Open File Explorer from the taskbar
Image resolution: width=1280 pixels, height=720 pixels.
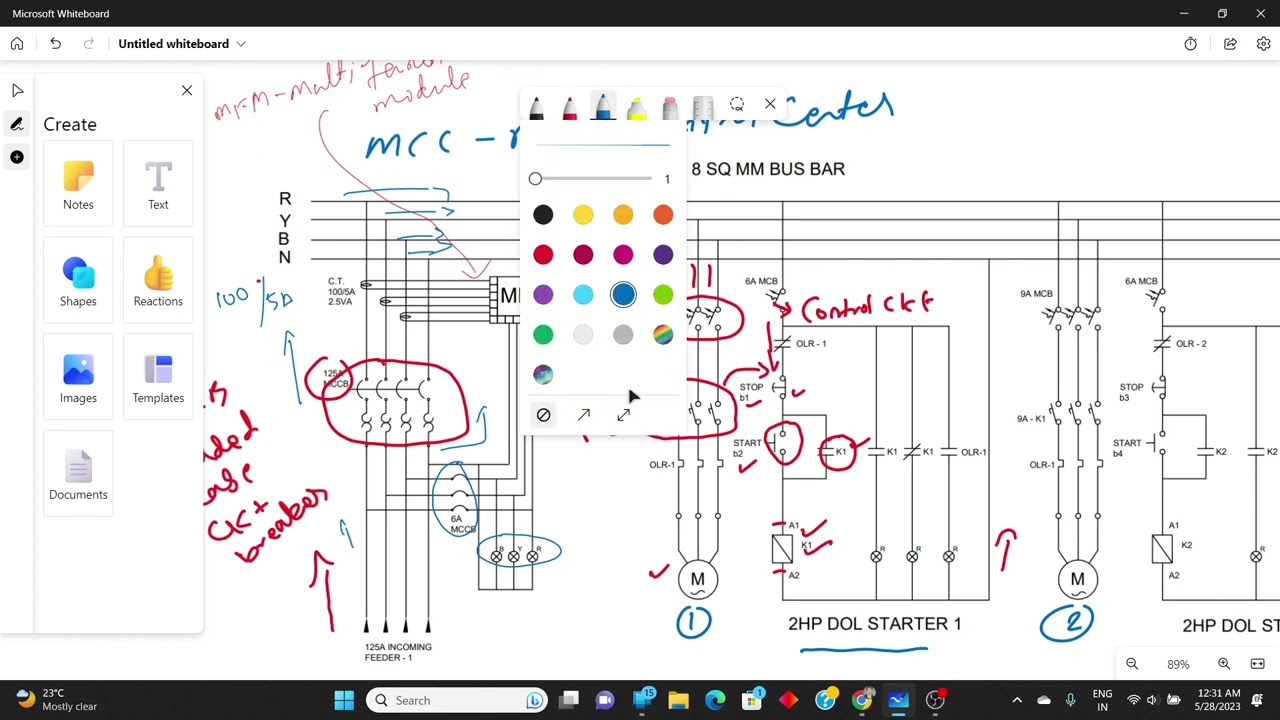(678, 700)
